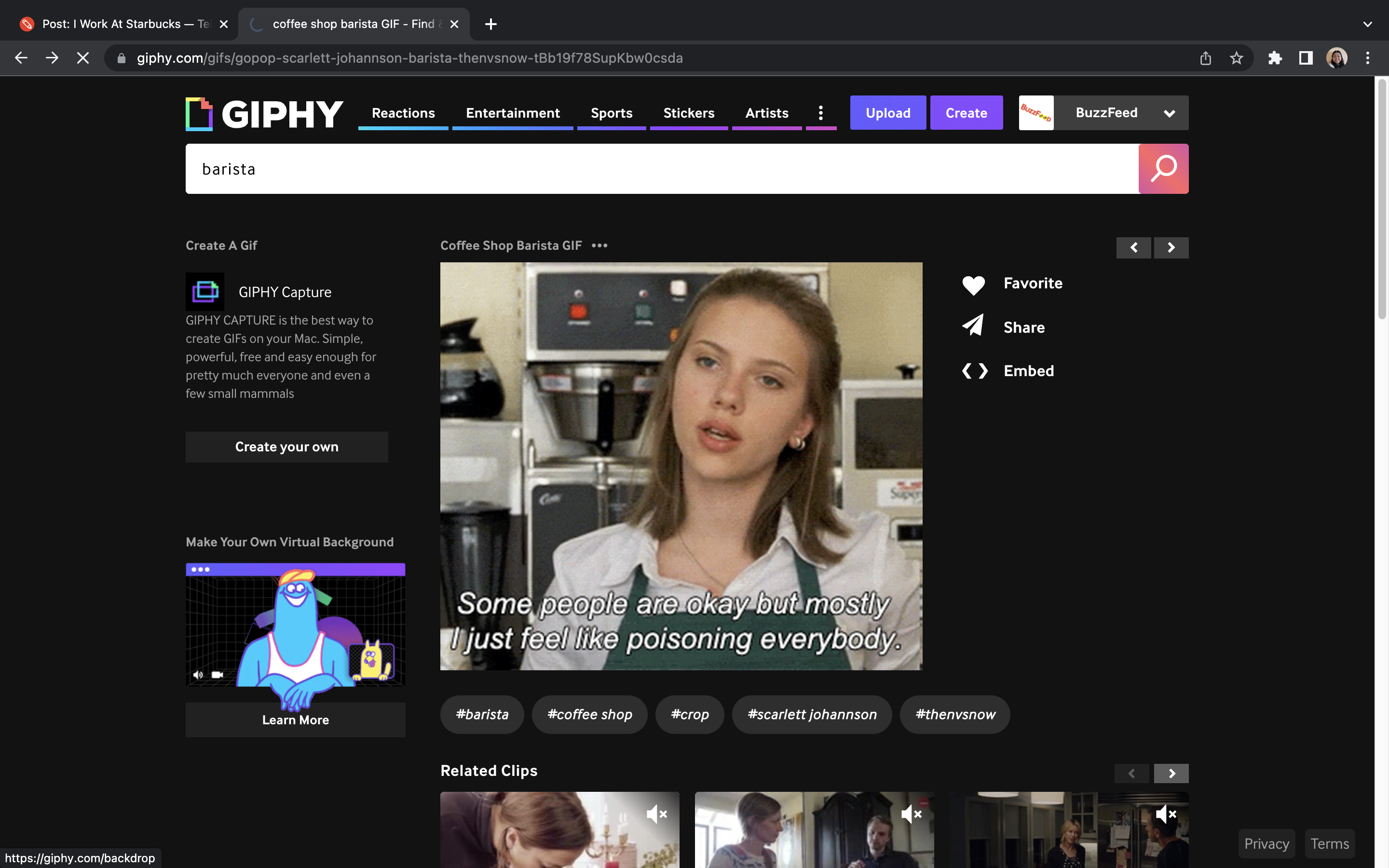This screenshot has height=868, width=1389.
Task: Click the Share paper plane icon
Action: tap(973, 326)
